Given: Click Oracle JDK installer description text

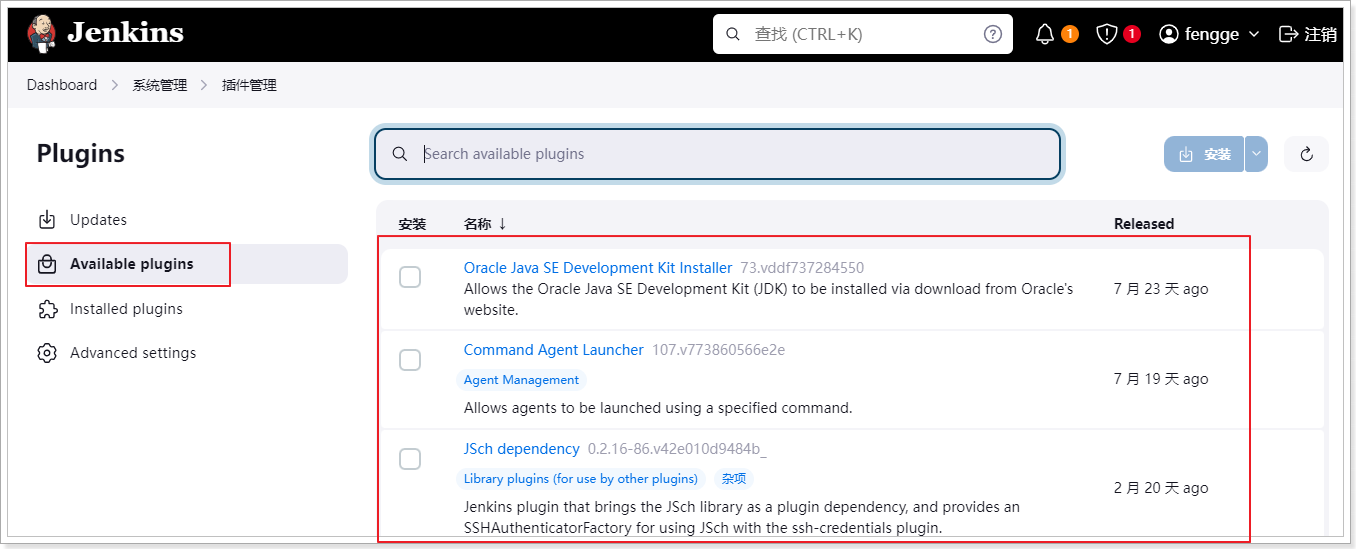Looking at the screenshot, I should [768, 299].
